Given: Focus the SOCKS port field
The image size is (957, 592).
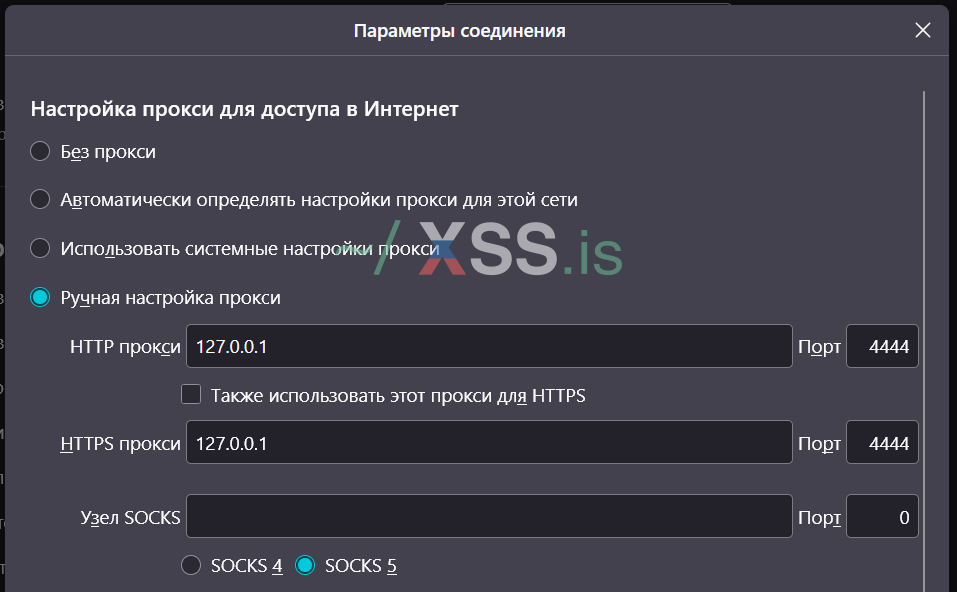Looking at the screenshot, I should [882, 517].
